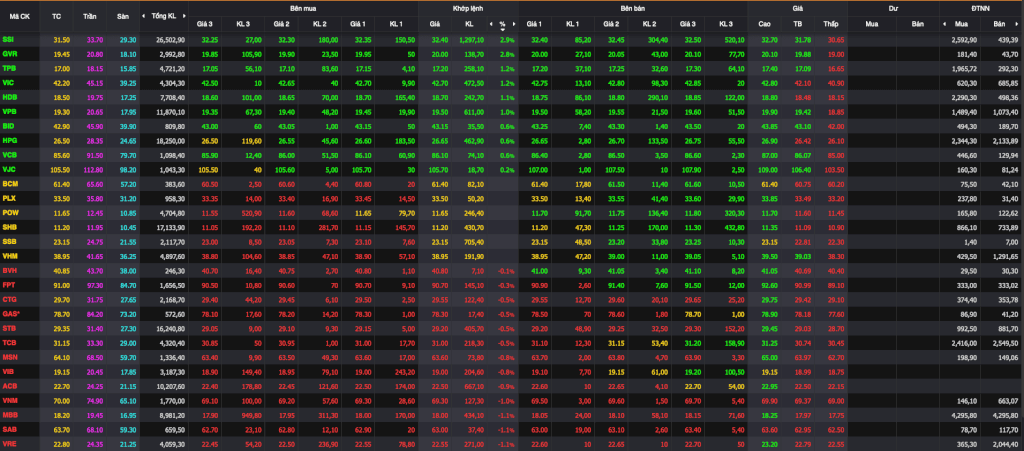The height and width of the screenshot is (451, 1024).
Task: Click Giá 3 header under Bên mua
Action: coord(204,24)
